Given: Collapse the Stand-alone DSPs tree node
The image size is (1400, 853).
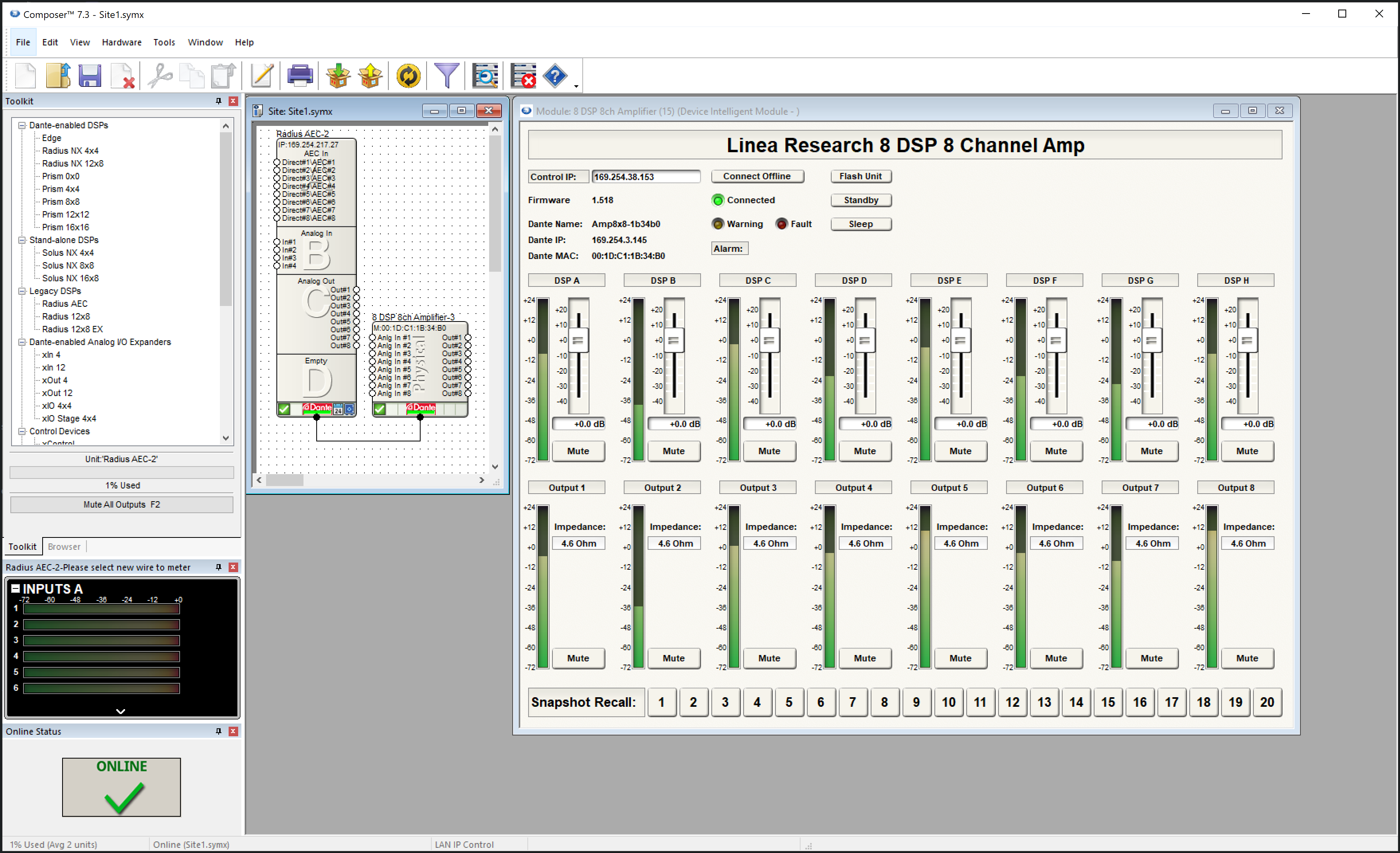Looking at the screenshot, I should (22, 240).
